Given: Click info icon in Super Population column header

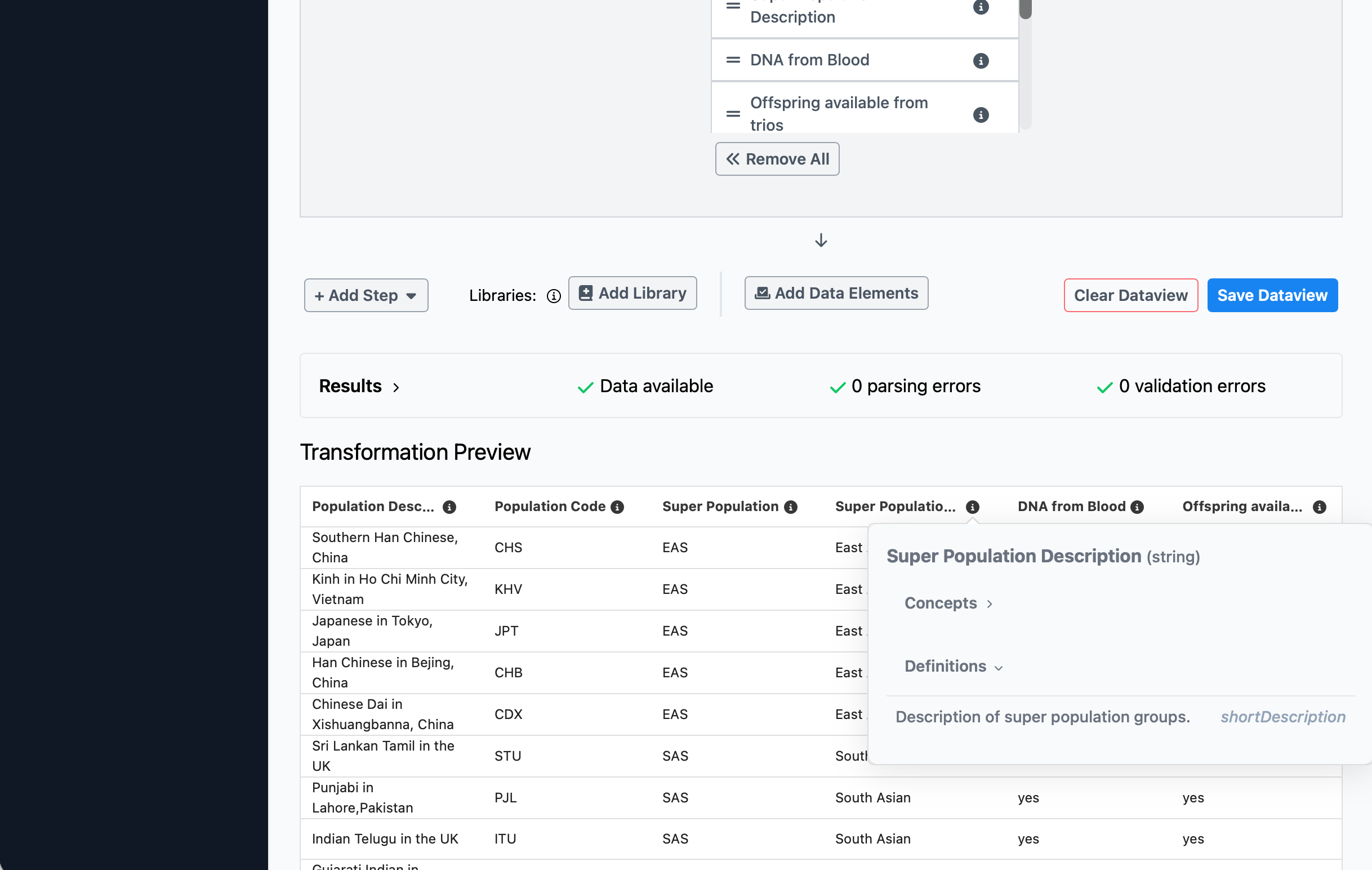Looking at the screenshot, I should (x=790, y=507).
